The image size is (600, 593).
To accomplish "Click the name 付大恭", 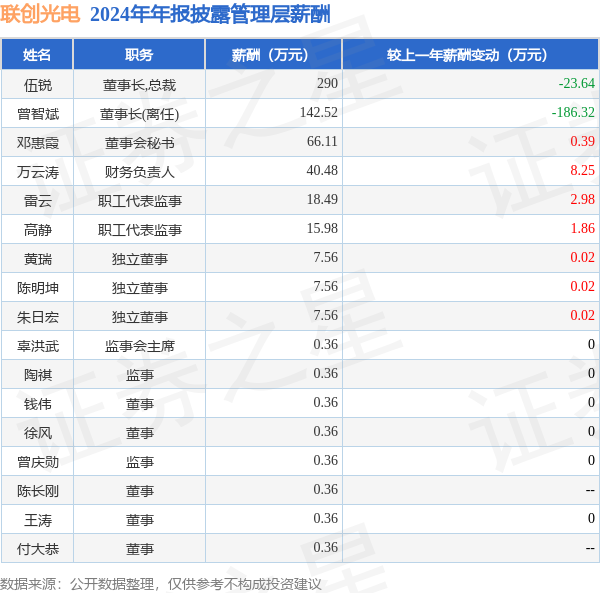I will (38, 549).
